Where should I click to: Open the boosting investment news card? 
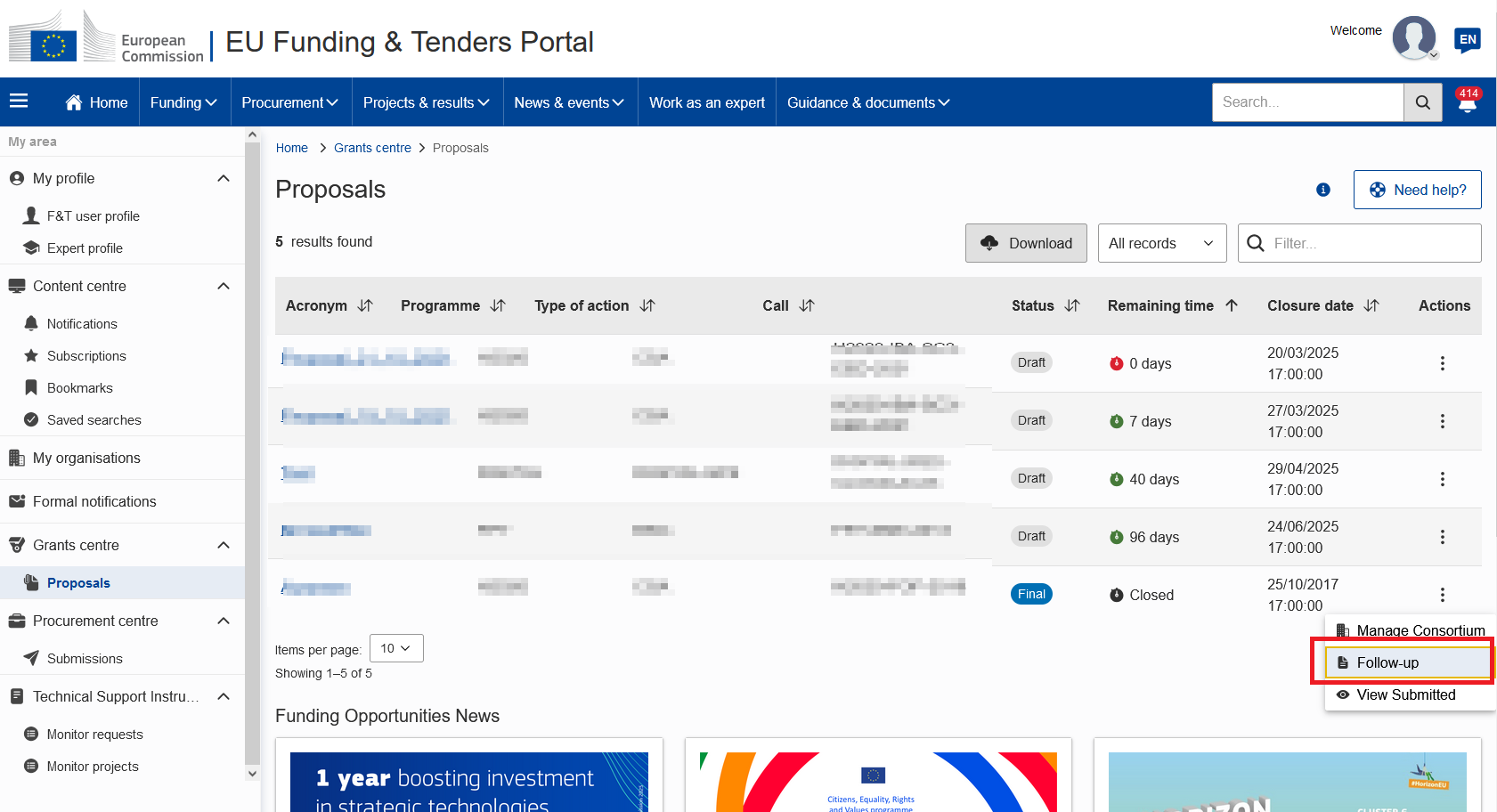[469, 775]
